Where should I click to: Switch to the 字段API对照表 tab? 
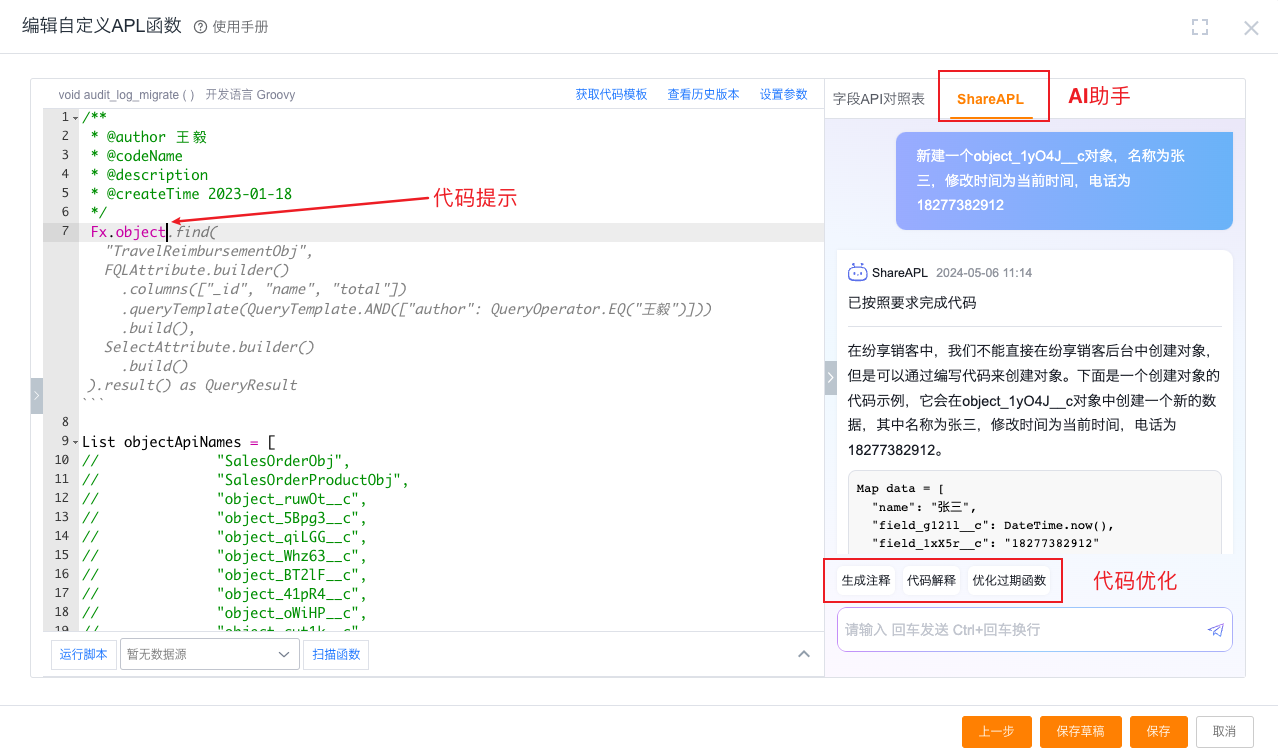point(879,99)
